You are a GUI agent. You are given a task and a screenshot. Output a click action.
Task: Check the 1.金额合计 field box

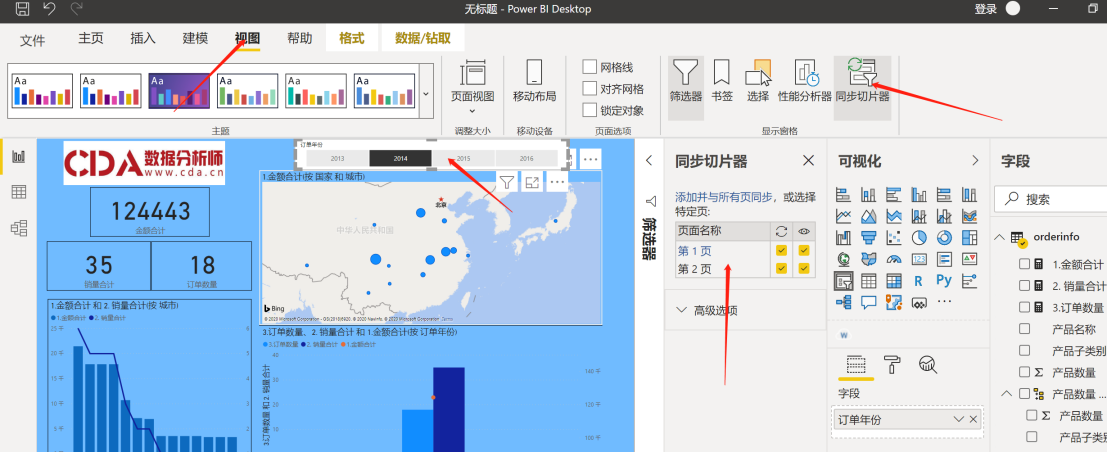(x=1024, y=264)
